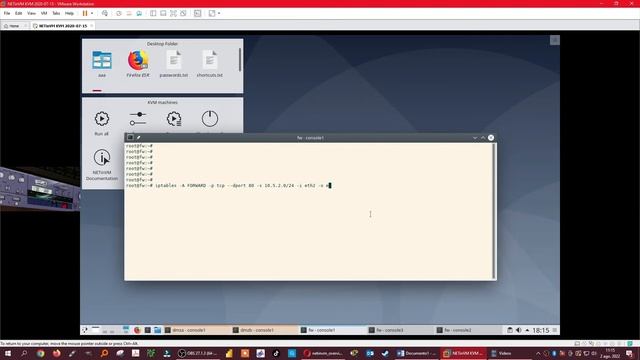
Task: Expand hidden guest tray icons with the arrow
Action: (x=527, y=330)
